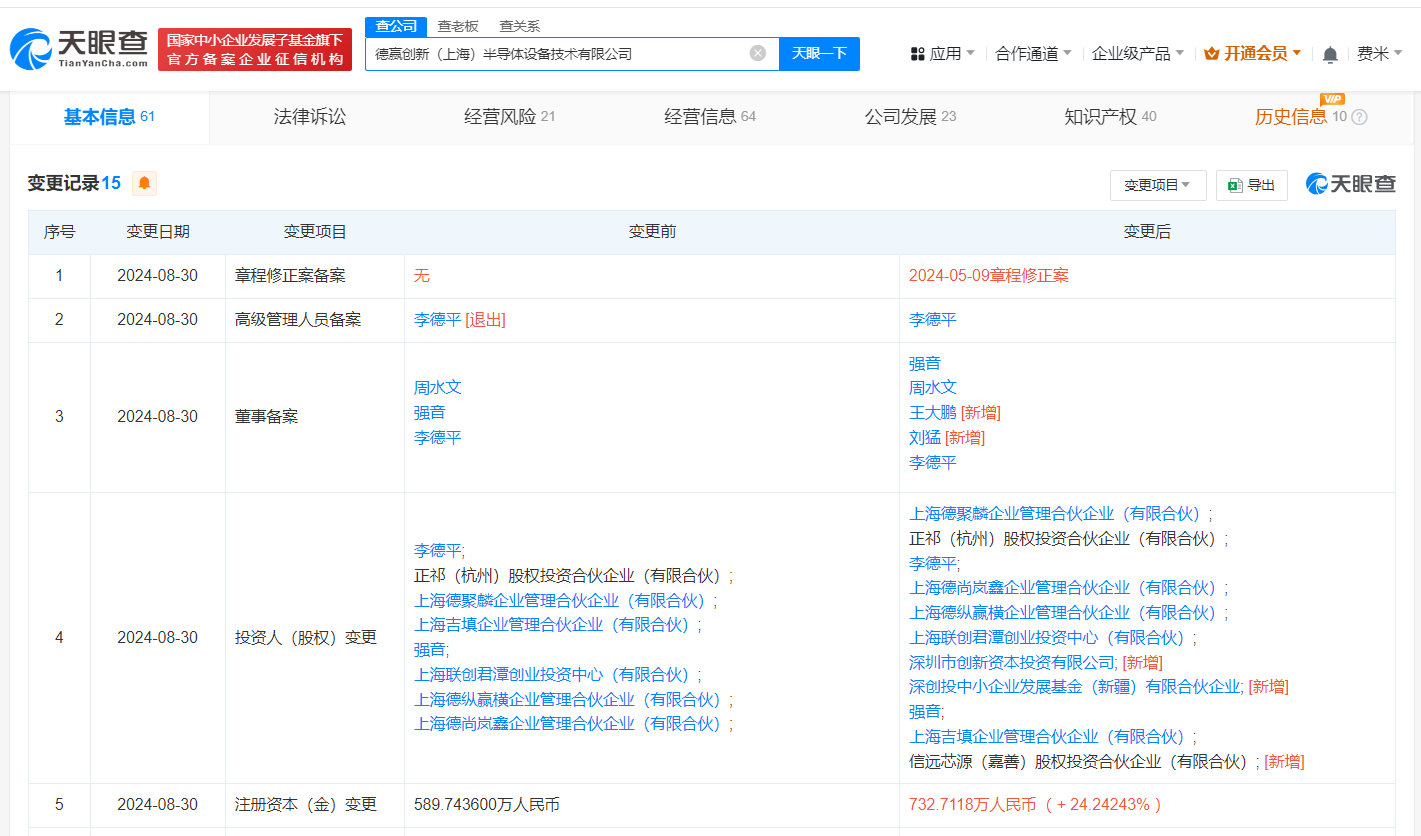1421x836 pixels.
Task: Open 上海德尚岚鑫企业管理合伙企业 in 变更前 column
Action: coord(572,723)
